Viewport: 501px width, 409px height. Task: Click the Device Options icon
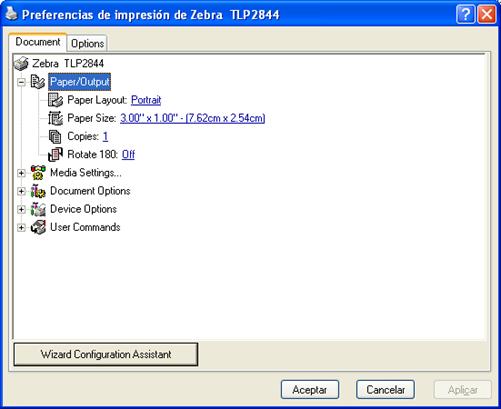(x=38, y=209)
